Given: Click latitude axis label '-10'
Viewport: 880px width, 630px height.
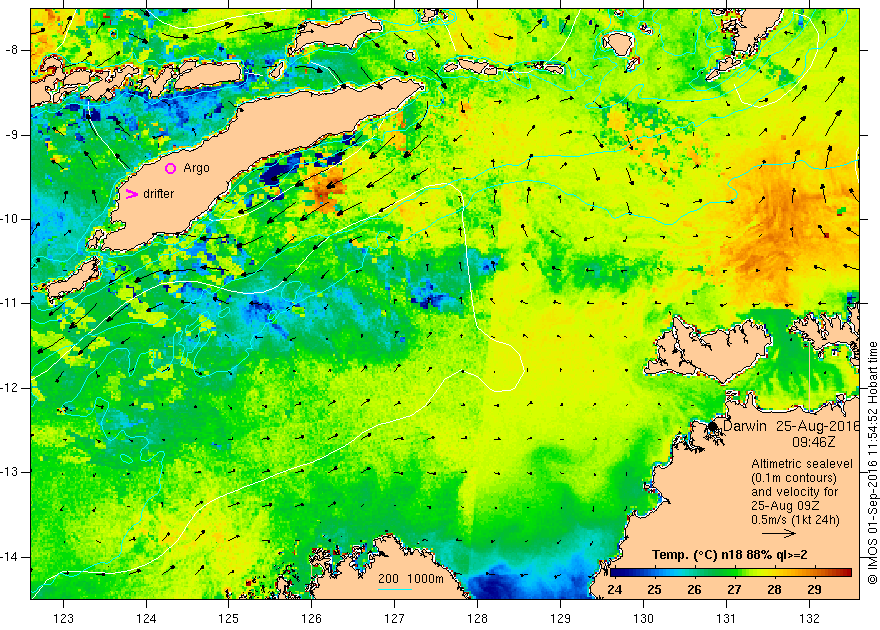Looking at the screenshot, I should point(10,219).
